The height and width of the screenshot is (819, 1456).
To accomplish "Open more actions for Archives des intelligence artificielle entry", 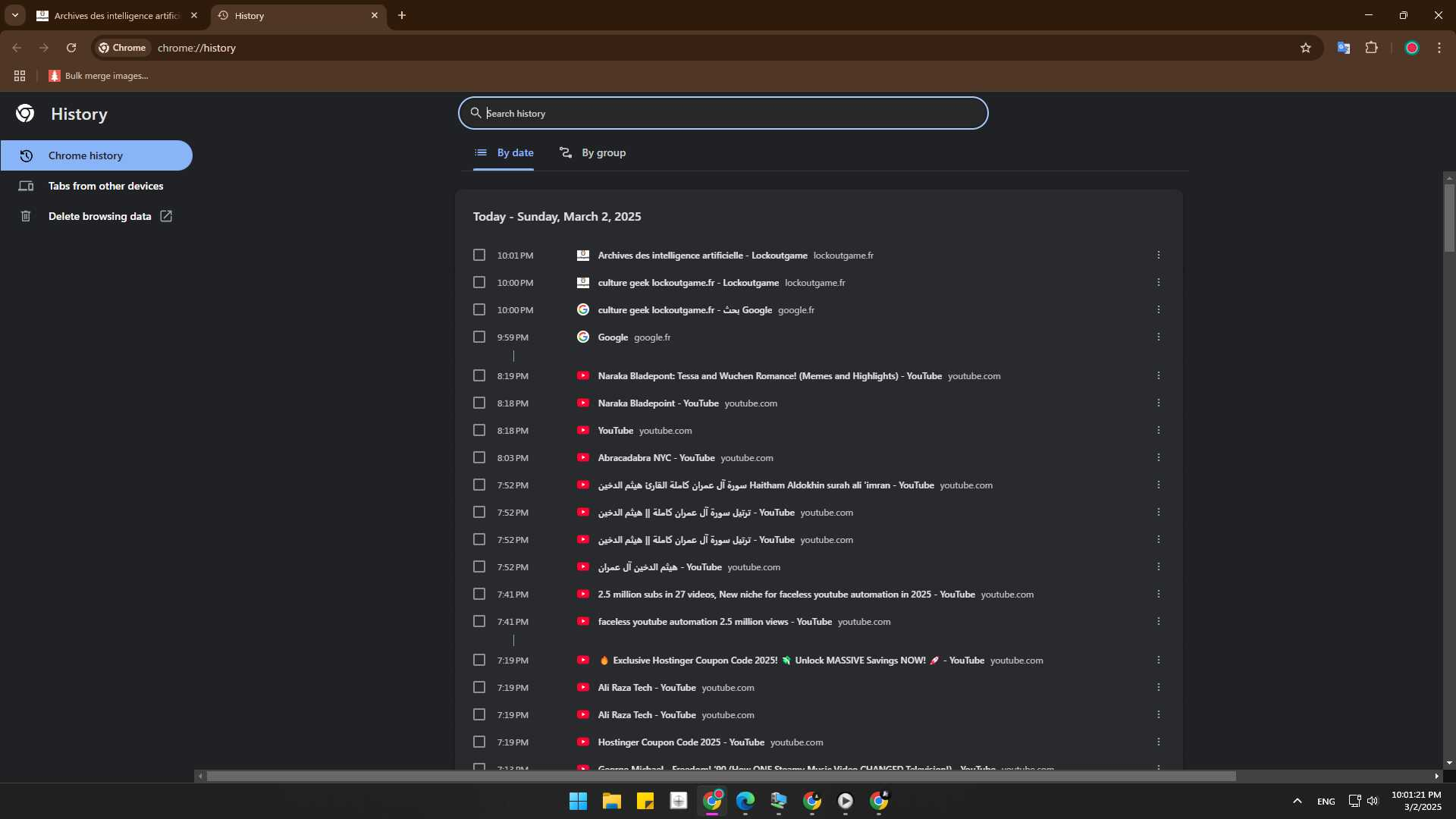I will click(1159, 256).
